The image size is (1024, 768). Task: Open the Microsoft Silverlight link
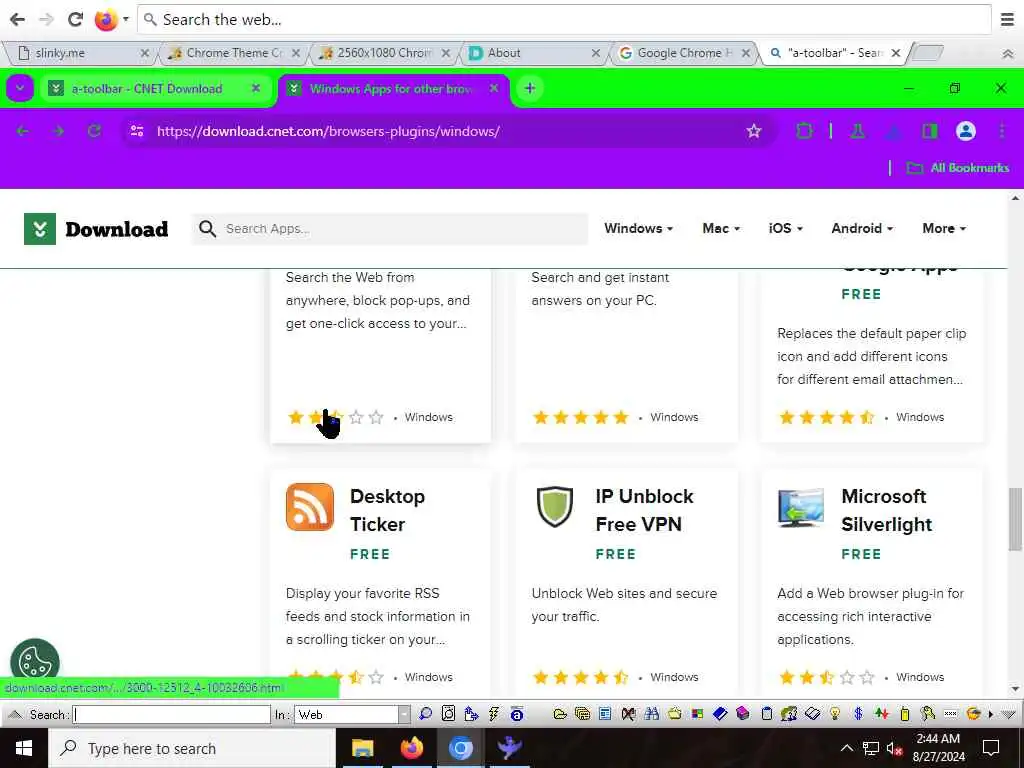point(886,510)
